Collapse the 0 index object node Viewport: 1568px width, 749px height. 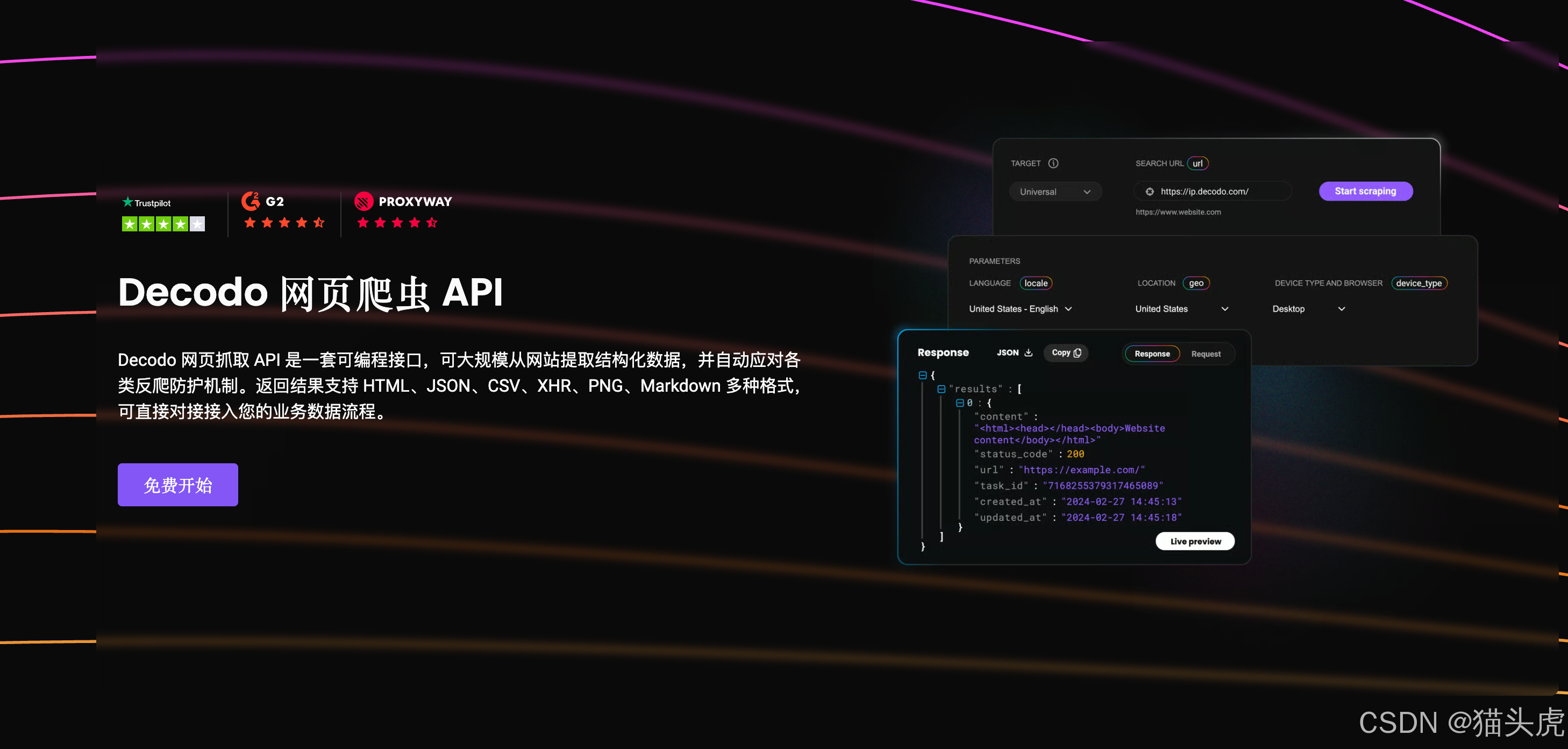pyautogui.click(x=960, y=403)
